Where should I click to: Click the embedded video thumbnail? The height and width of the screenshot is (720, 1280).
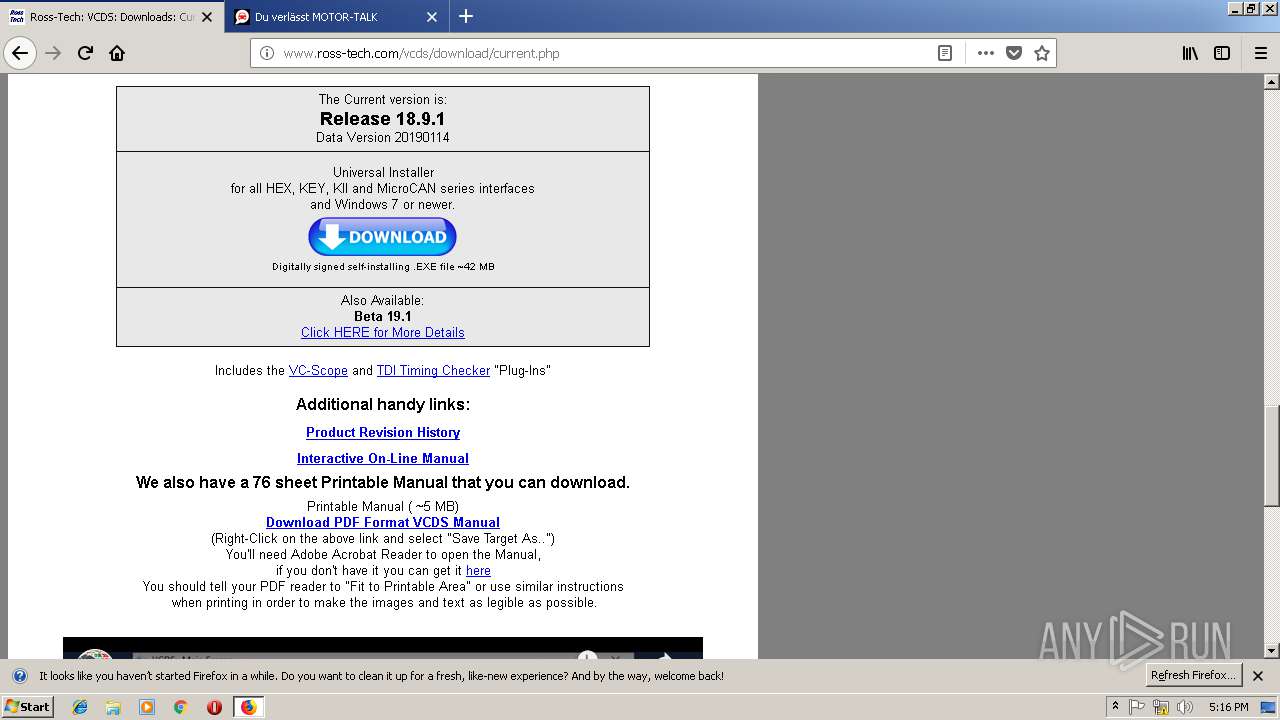pyautogui.click(x=383, y=648)
